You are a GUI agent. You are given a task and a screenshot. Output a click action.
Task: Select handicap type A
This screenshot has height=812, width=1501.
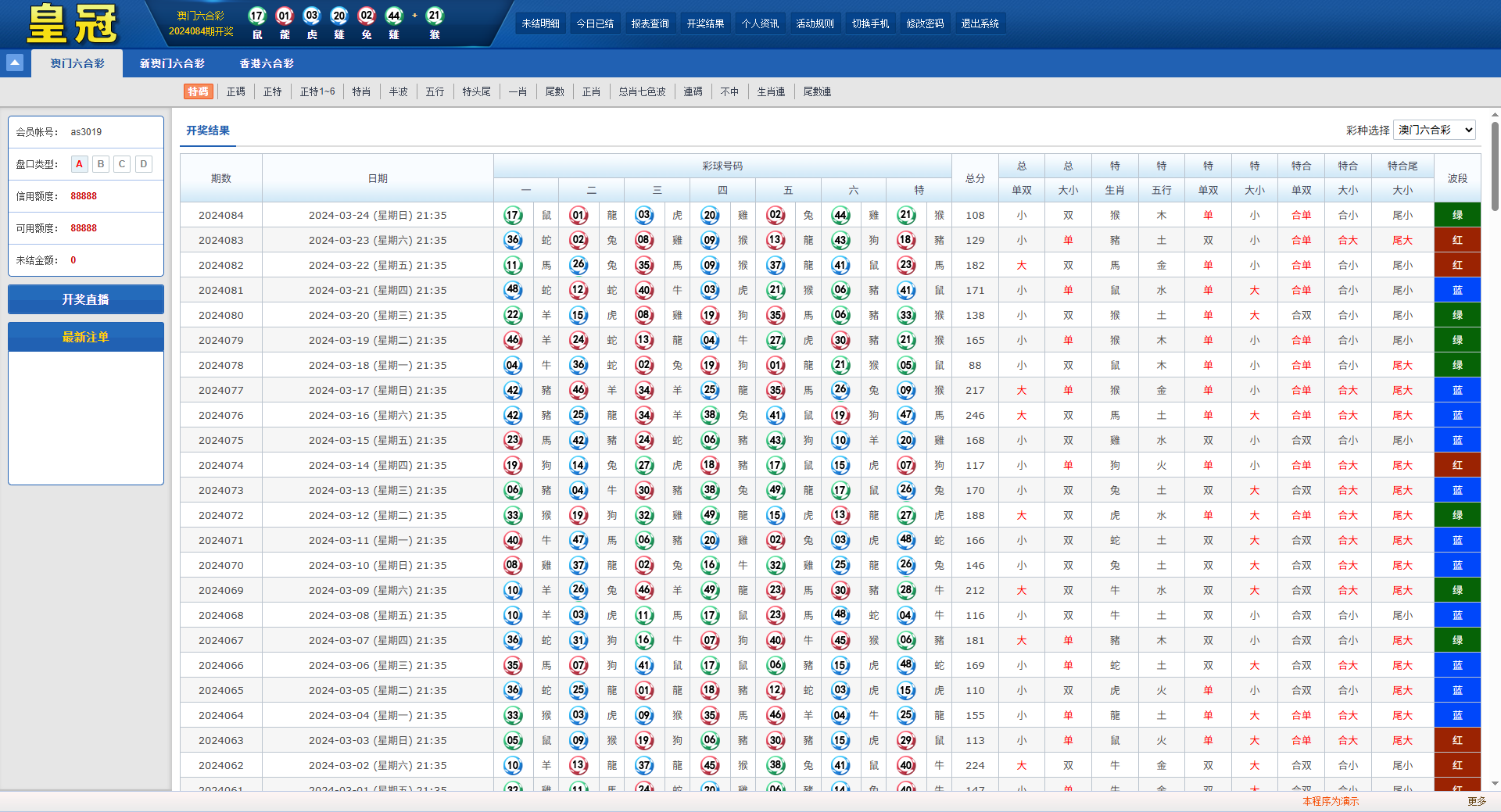coord(79,164)
